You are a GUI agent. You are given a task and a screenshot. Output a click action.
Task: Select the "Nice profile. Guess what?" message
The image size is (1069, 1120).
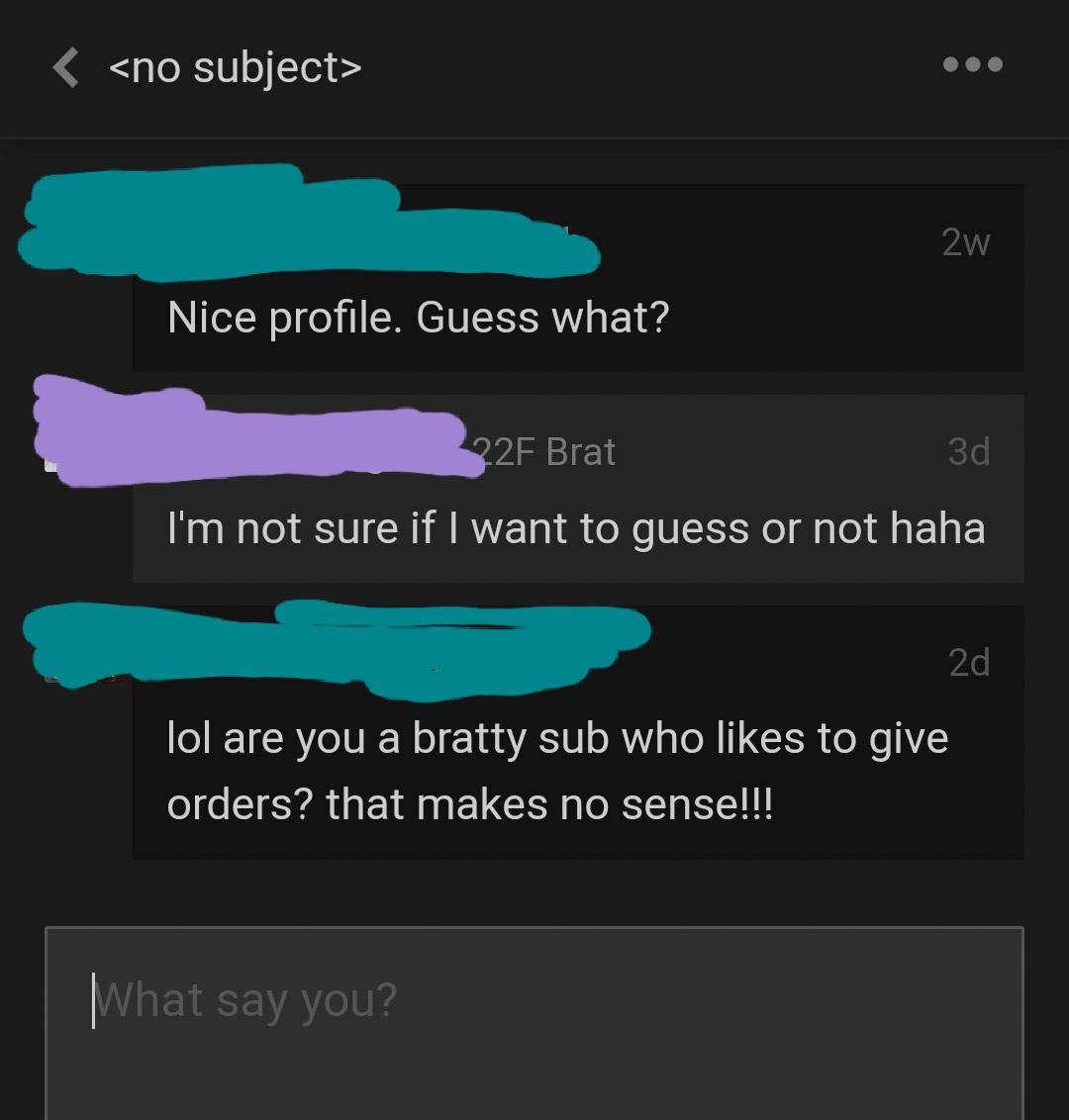(x=418, y=318)
